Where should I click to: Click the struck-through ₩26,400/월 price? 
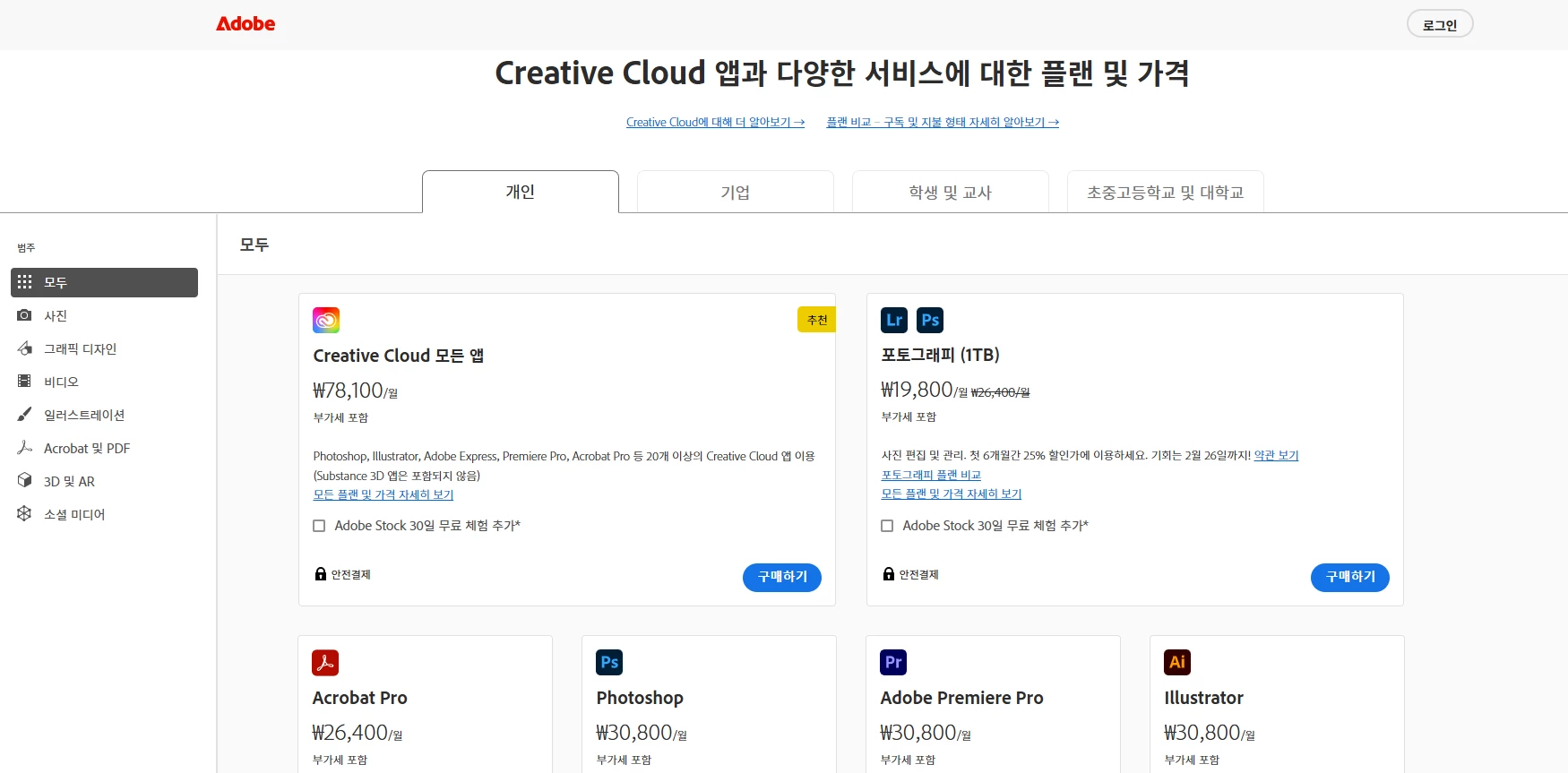point(1000,392)
